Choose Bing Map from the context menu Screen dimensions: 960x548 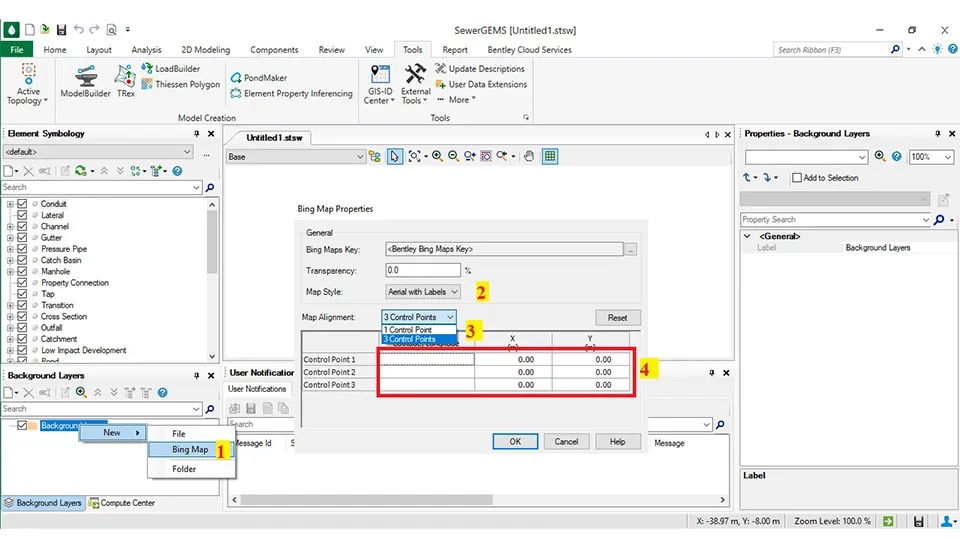(x=190, y=450)
